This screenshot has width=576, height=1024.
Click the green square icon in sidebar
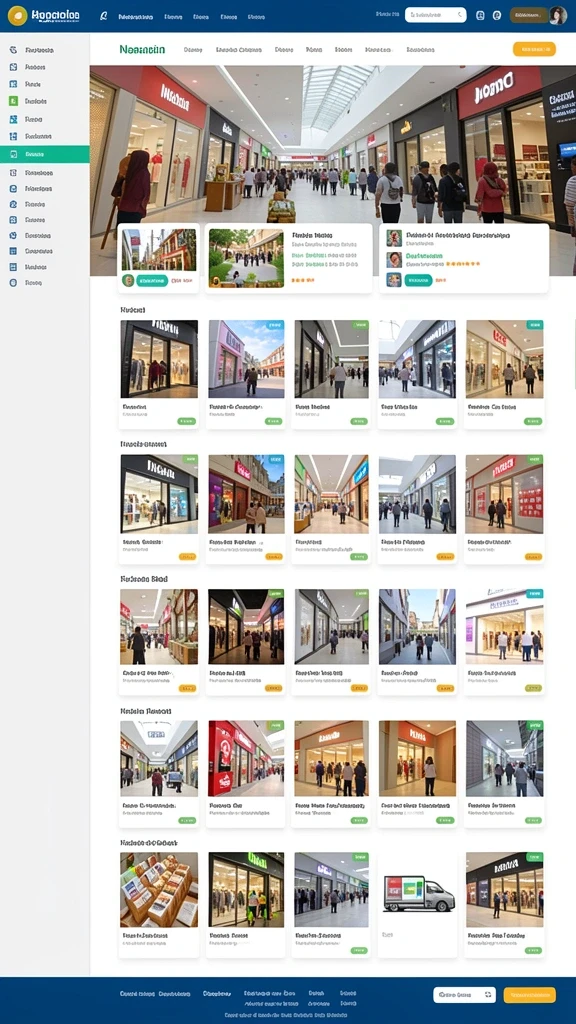(x=13, y=101)
